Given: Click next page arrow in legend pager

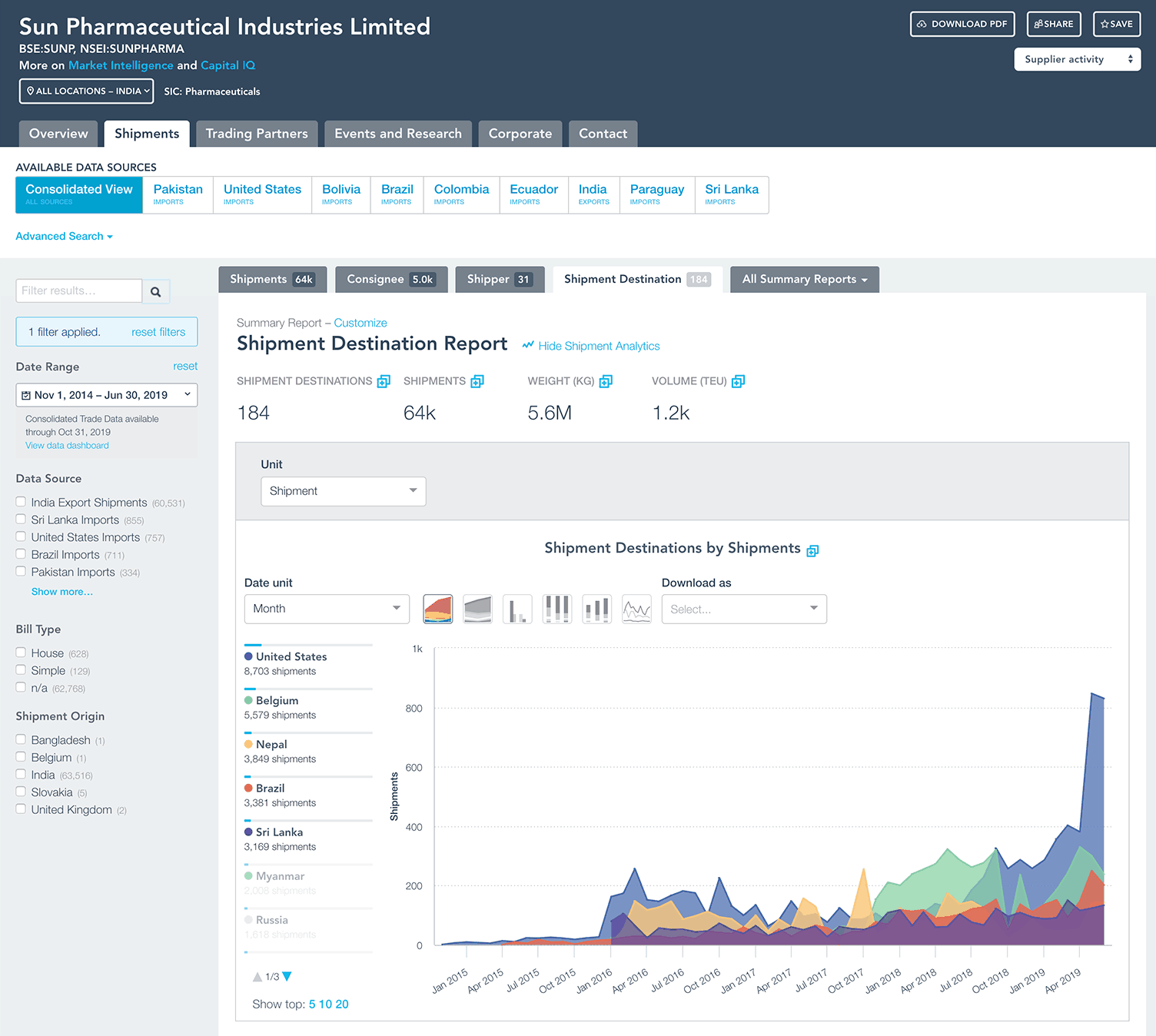Looking at the screenshot, I should pos(287,976).
